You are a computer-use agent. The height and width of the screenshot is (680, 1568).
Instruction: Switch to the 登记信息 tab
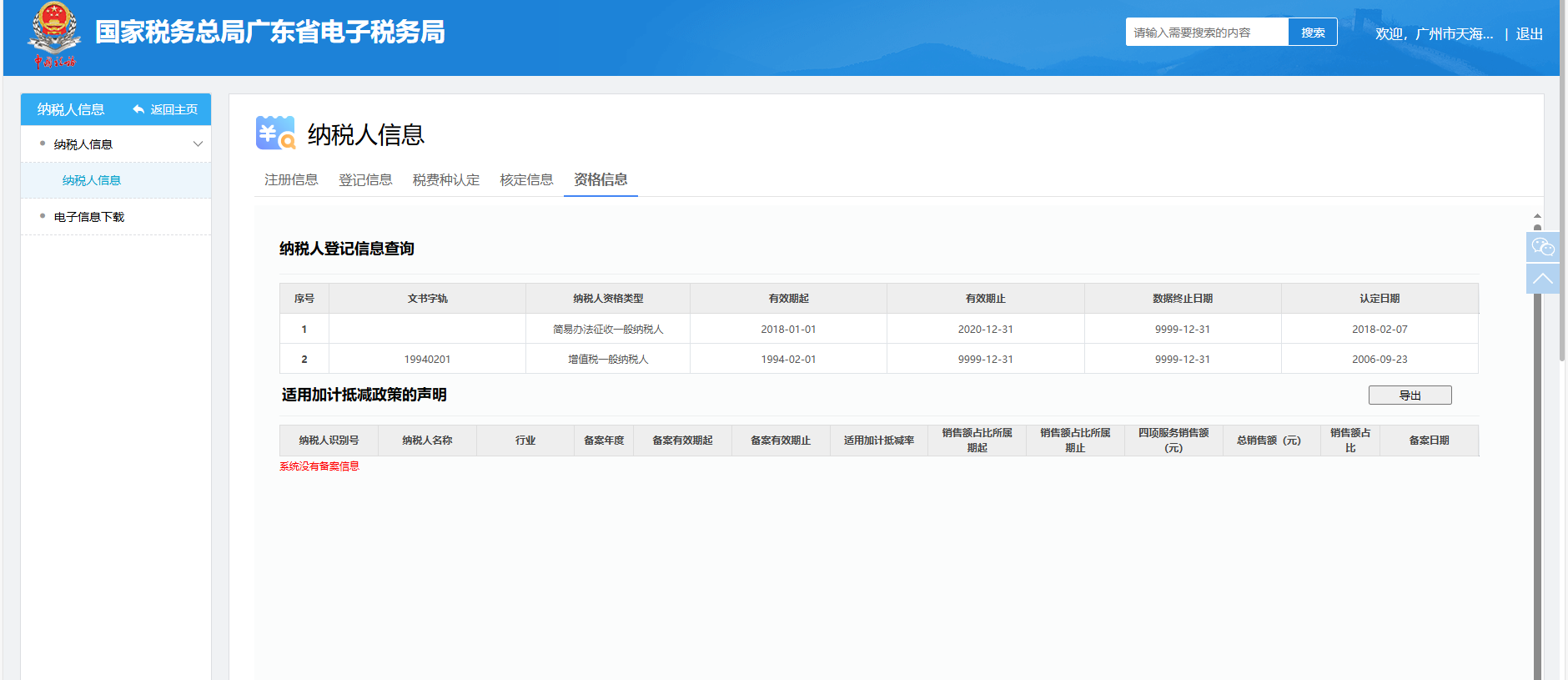(x=365, y=179)
